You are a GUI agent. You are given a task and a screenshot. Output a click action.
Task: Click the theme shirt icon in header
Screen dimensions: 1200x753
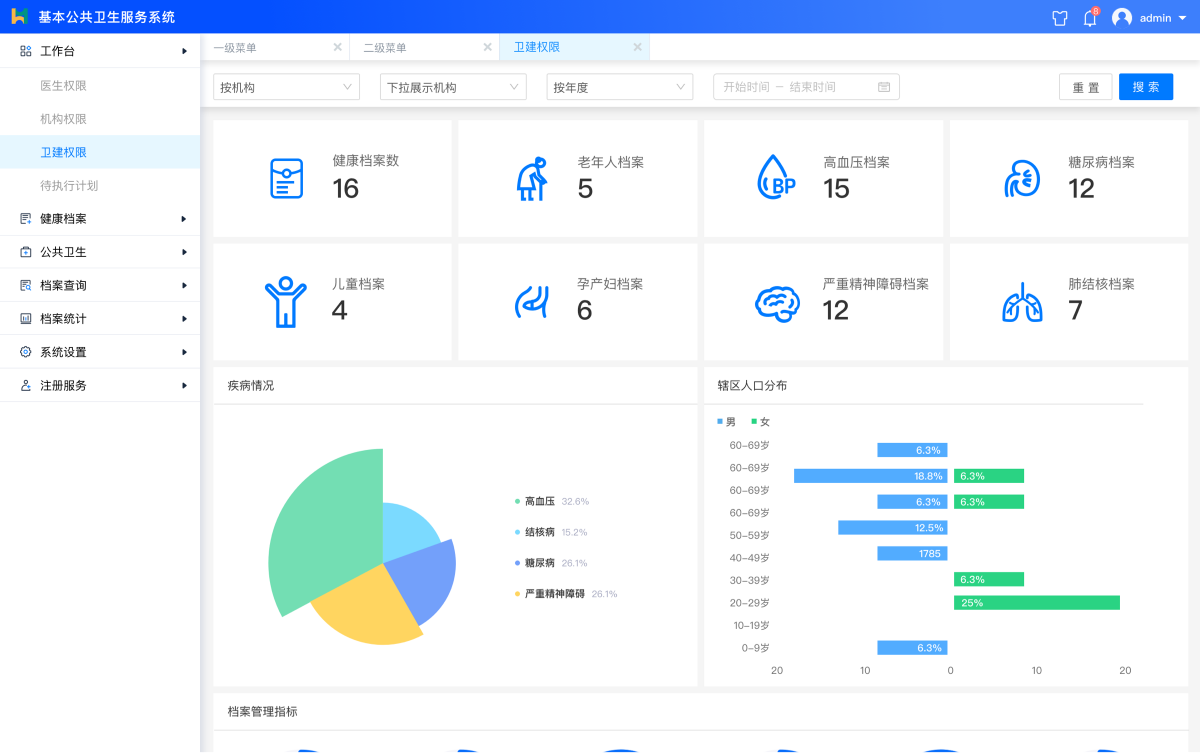point(1060,18)
